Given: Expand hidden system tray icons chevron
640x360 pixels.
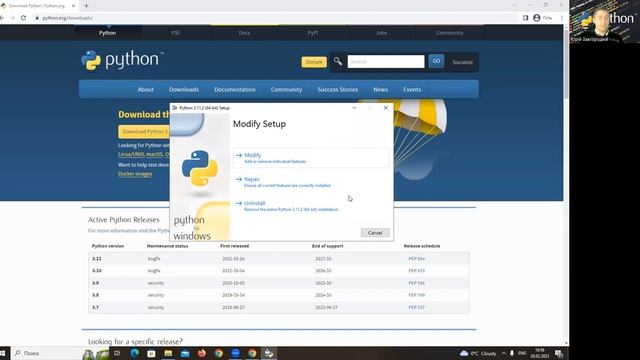Looking at the screenshot, I should (x=504, y=353).
